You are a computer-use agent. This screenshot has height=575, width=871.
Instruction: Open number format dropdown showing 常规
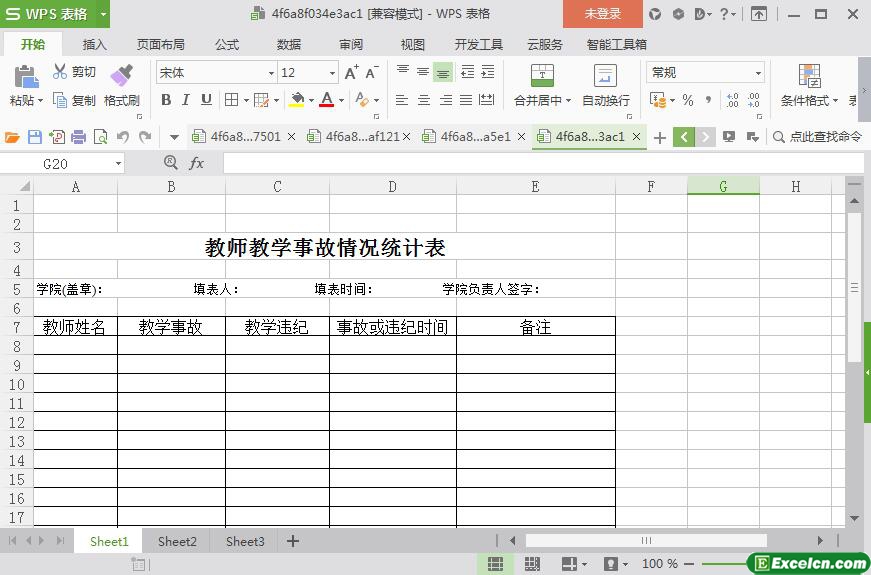tap(758, 73)
